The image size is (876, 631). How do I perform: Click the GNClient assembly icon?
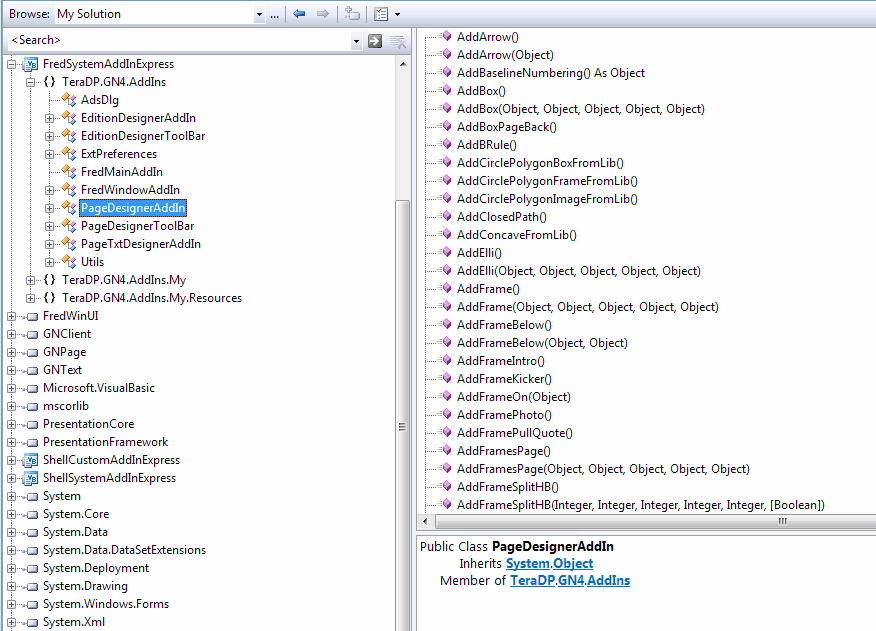(32, 335)
